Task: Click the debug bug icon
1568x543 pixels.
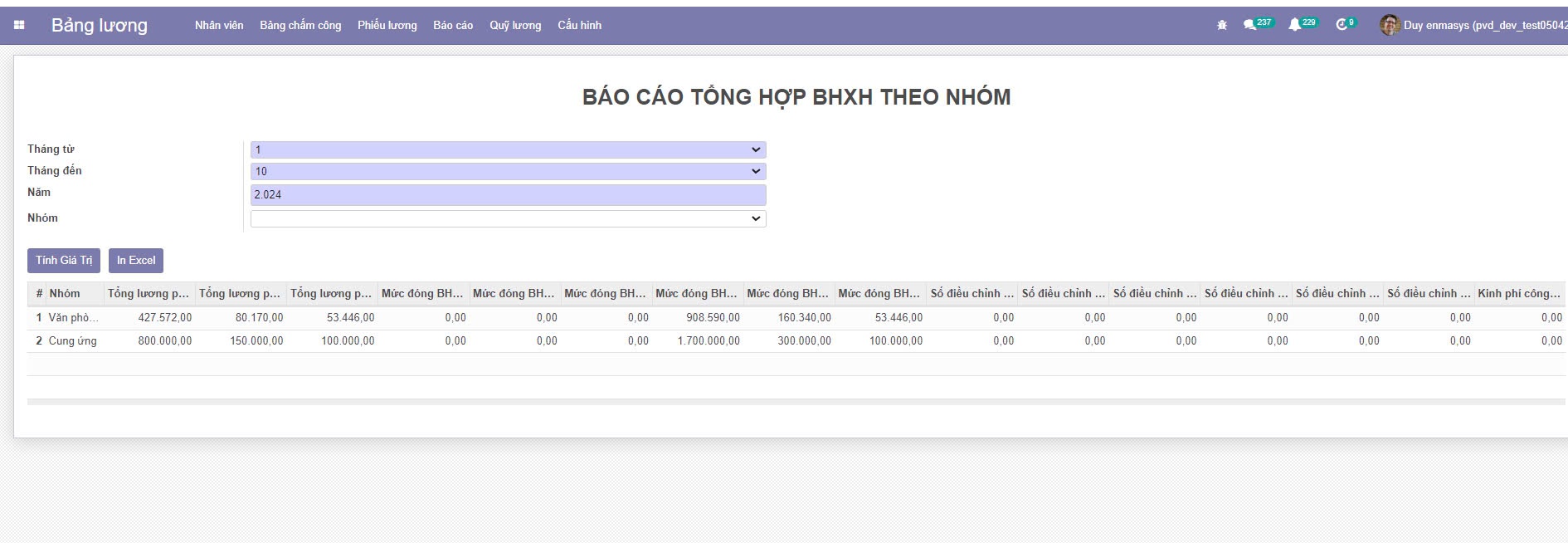Action: (1221, 26)
